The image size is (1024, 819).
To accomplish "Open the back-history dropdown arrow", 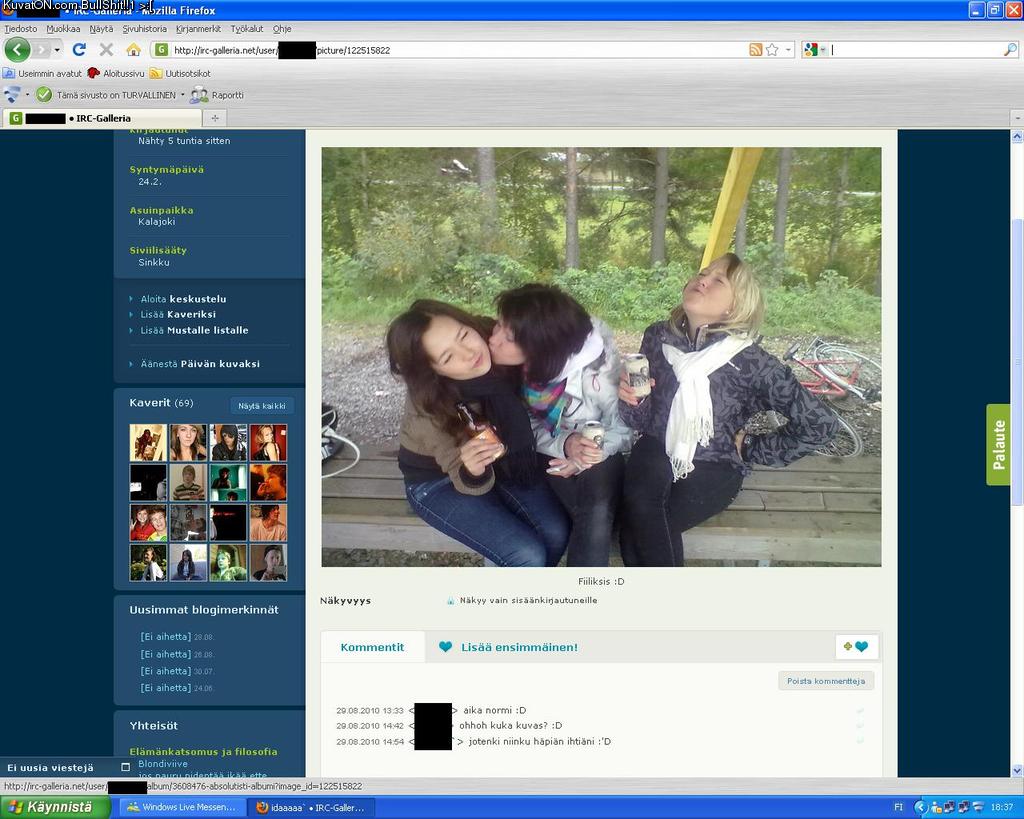I will (57, 49).
